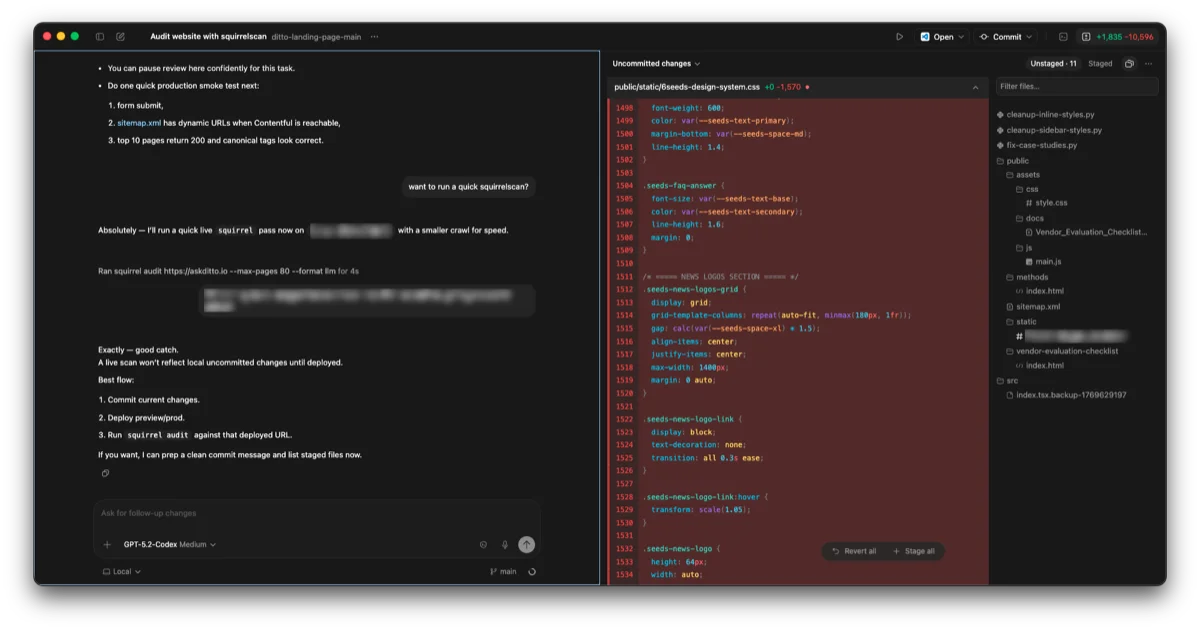This screenshot has width=1200, height=630.
Task: Collapse the 6seeds-design-system.css diff header chevron
Action: point(975,86)
